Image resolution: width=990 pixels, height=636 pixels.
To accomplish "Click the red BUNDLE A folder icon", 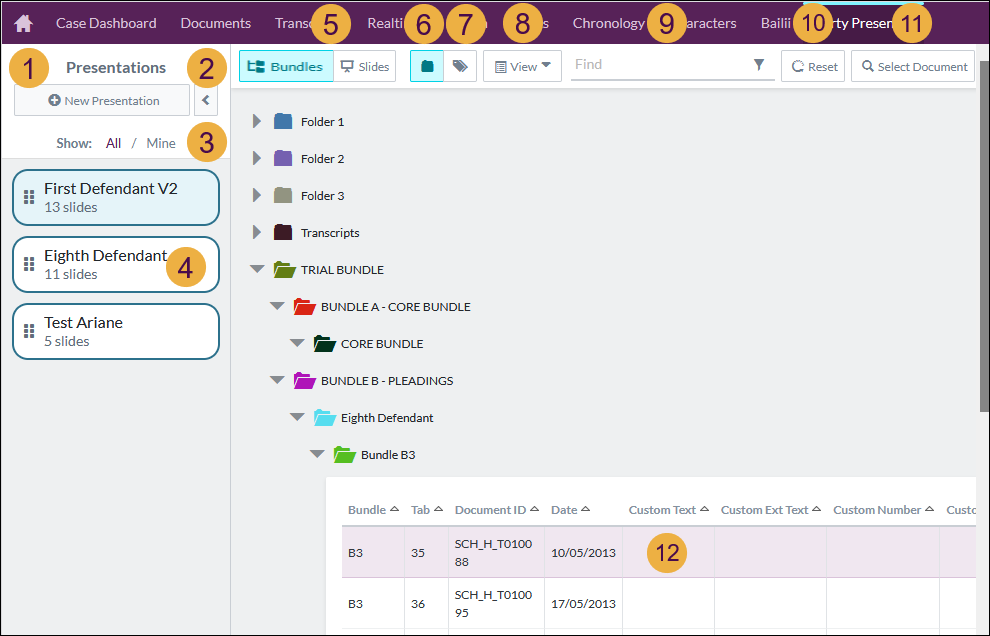I will pos(304,307).
